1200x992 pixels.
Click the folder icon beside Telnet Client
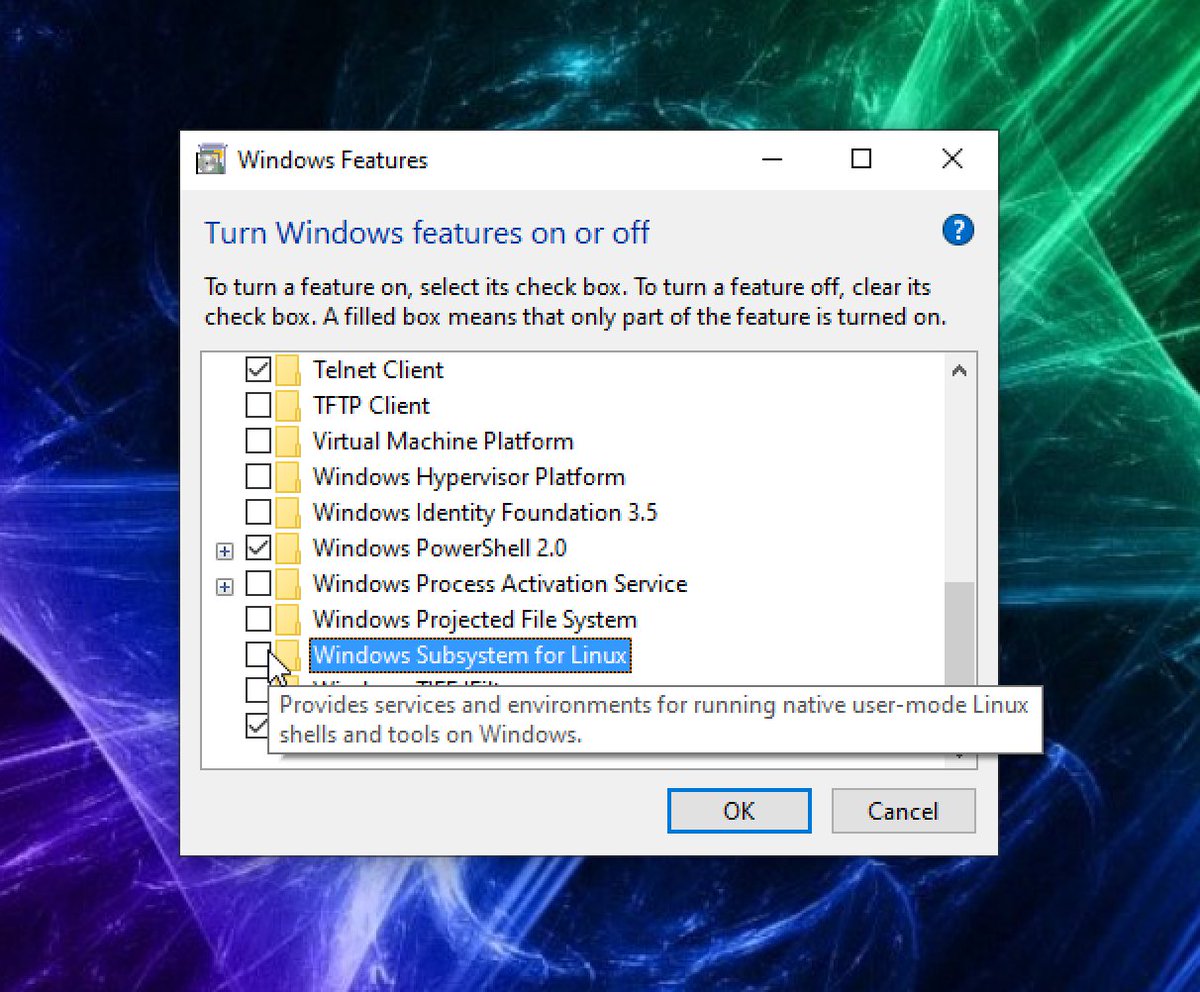[288, 370]
